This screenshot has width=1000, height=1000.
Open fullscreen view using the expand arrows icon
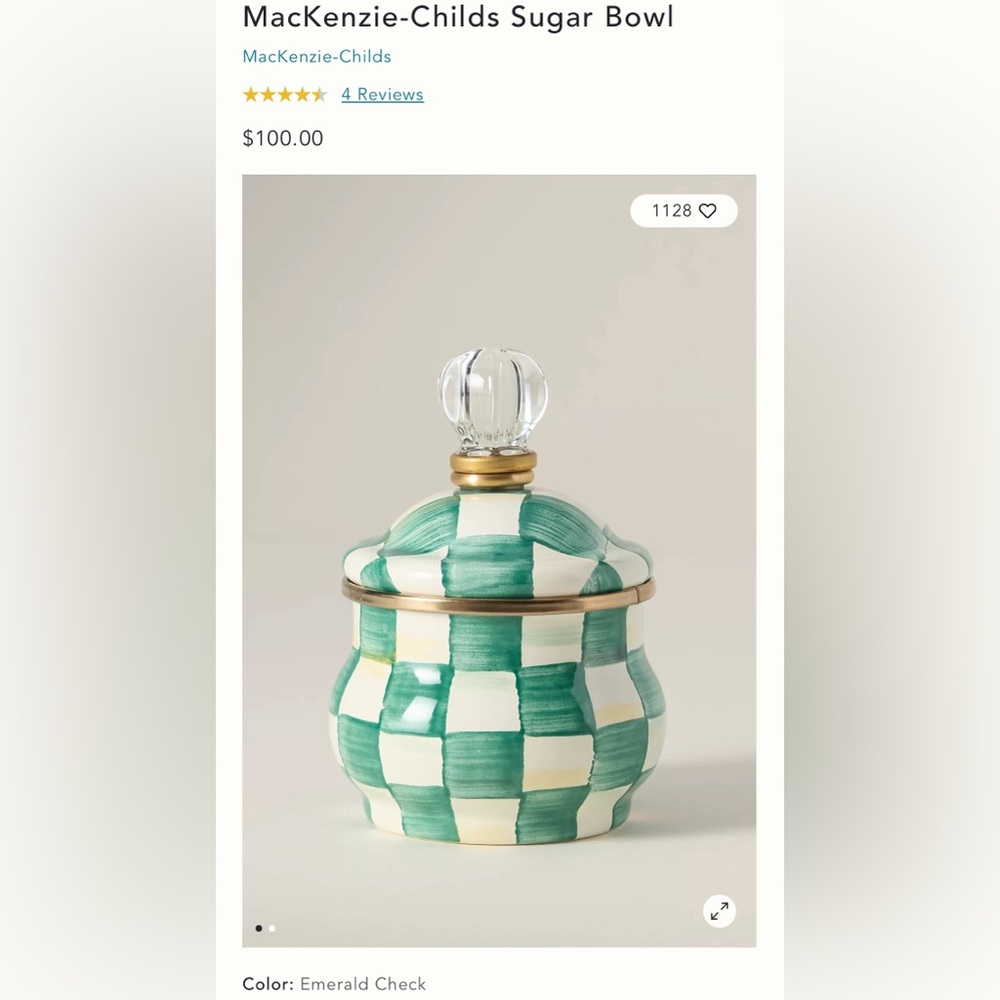[x=719, y=911]
